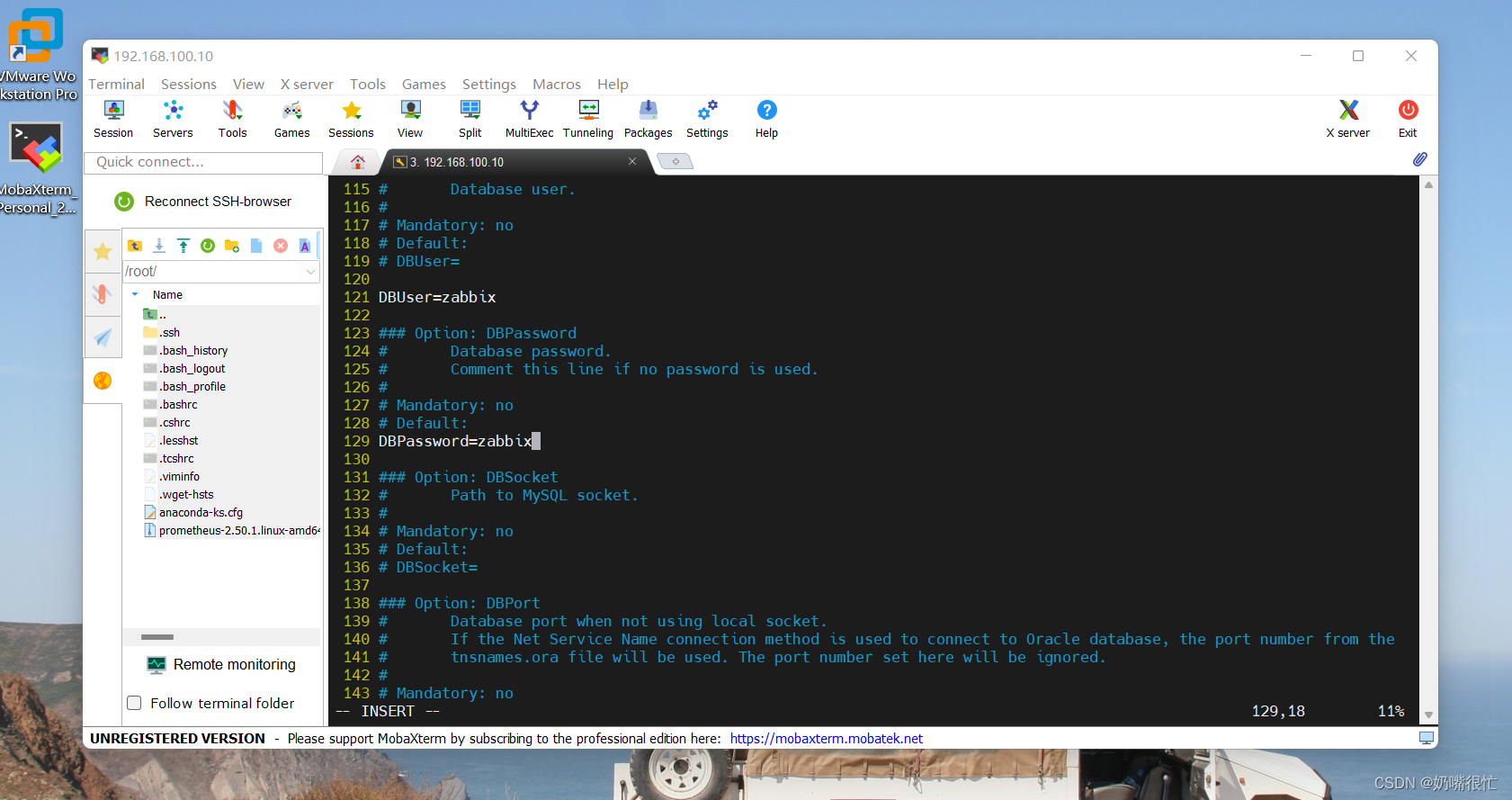Click the red Exit power icon

tap(1408, 119)
